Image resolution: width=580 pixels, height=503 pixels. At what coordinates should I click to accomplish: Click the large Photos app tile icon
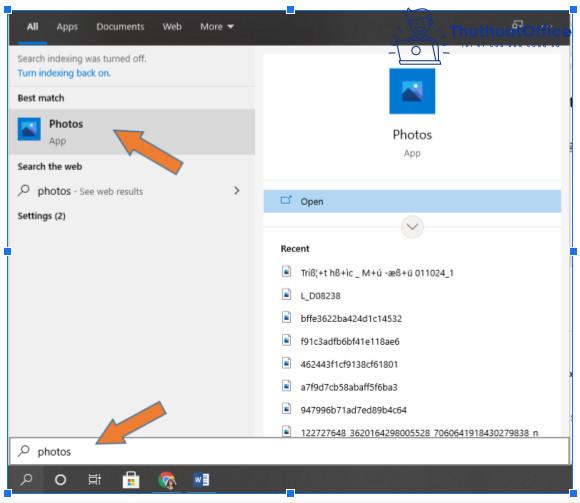click(x=412, y=91)
